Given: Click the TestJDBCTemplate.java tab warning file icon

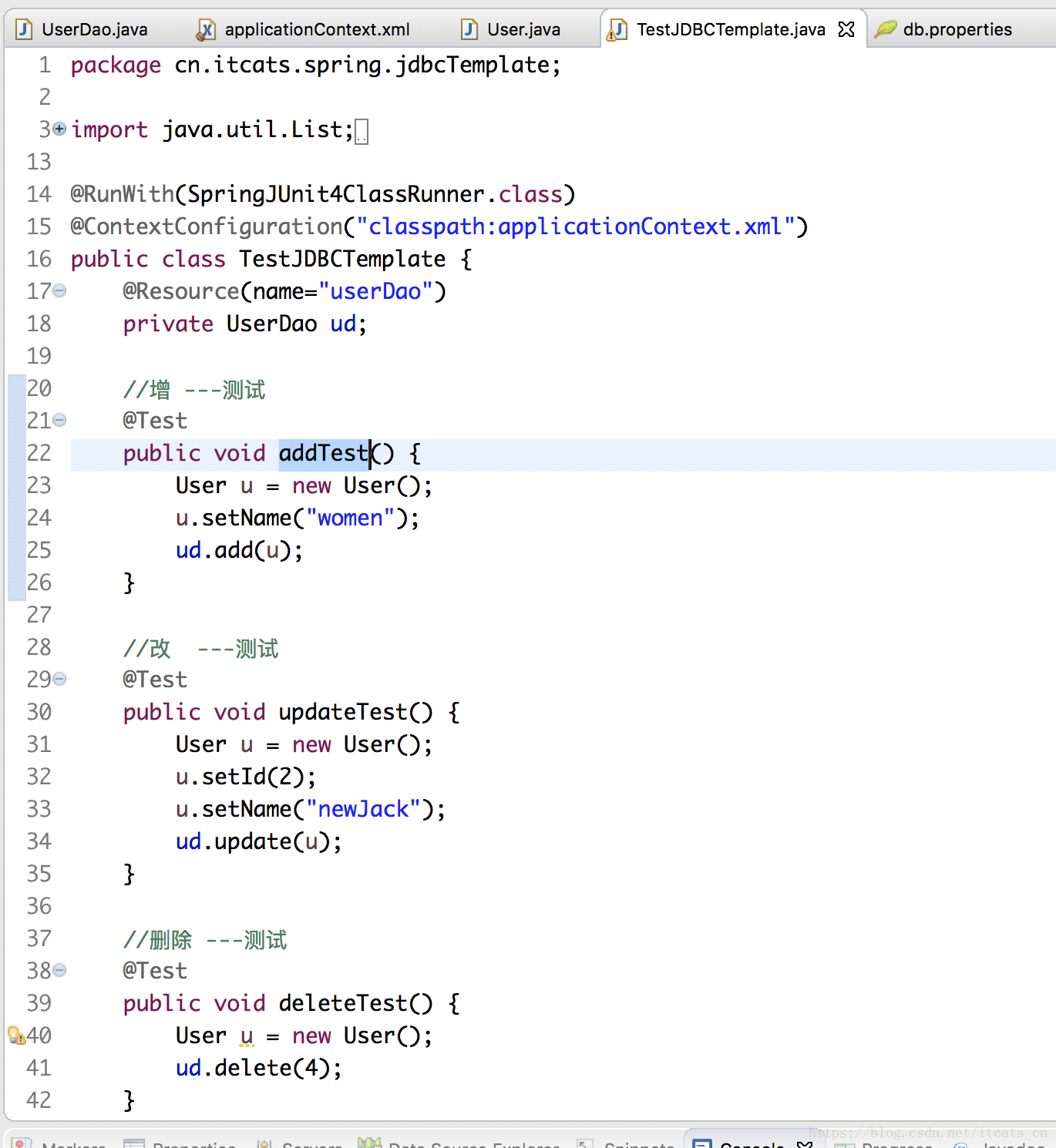Looking at the screenshot, I should (x=617, y=29).
